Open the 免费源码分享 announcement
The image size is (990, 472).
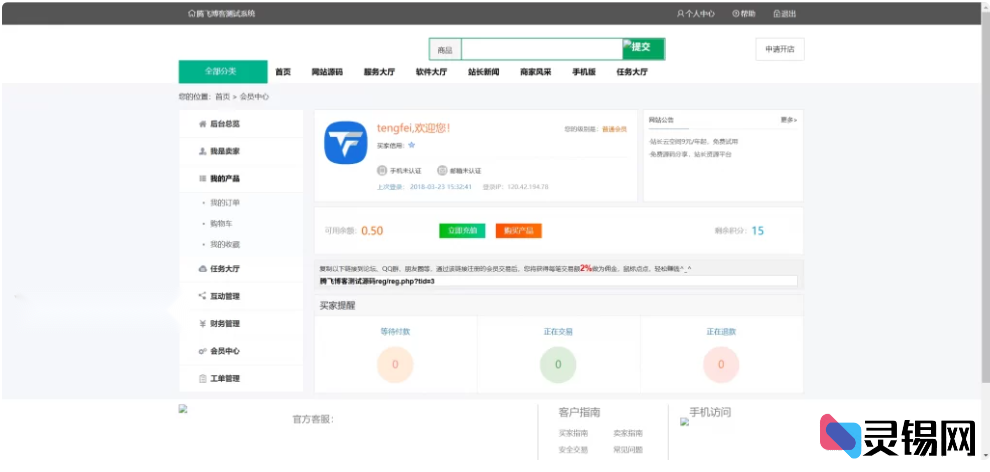(690, 154)
